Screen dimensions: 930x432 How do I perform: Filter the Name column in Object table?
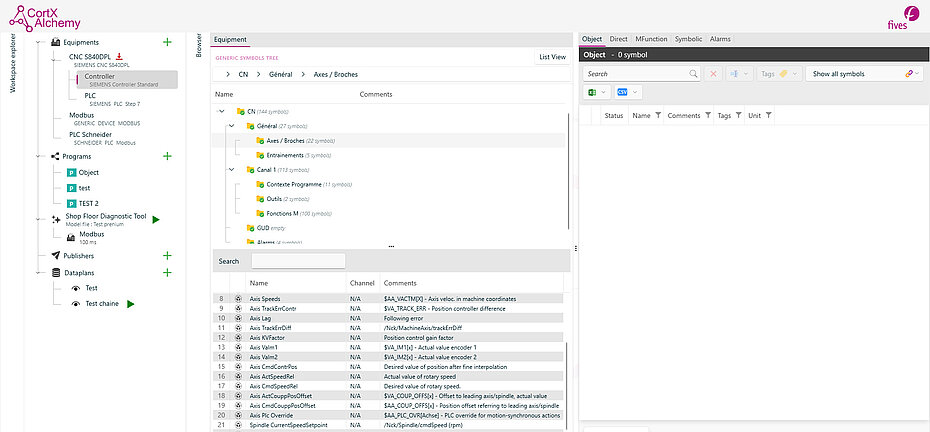click(x=658, y=116)
